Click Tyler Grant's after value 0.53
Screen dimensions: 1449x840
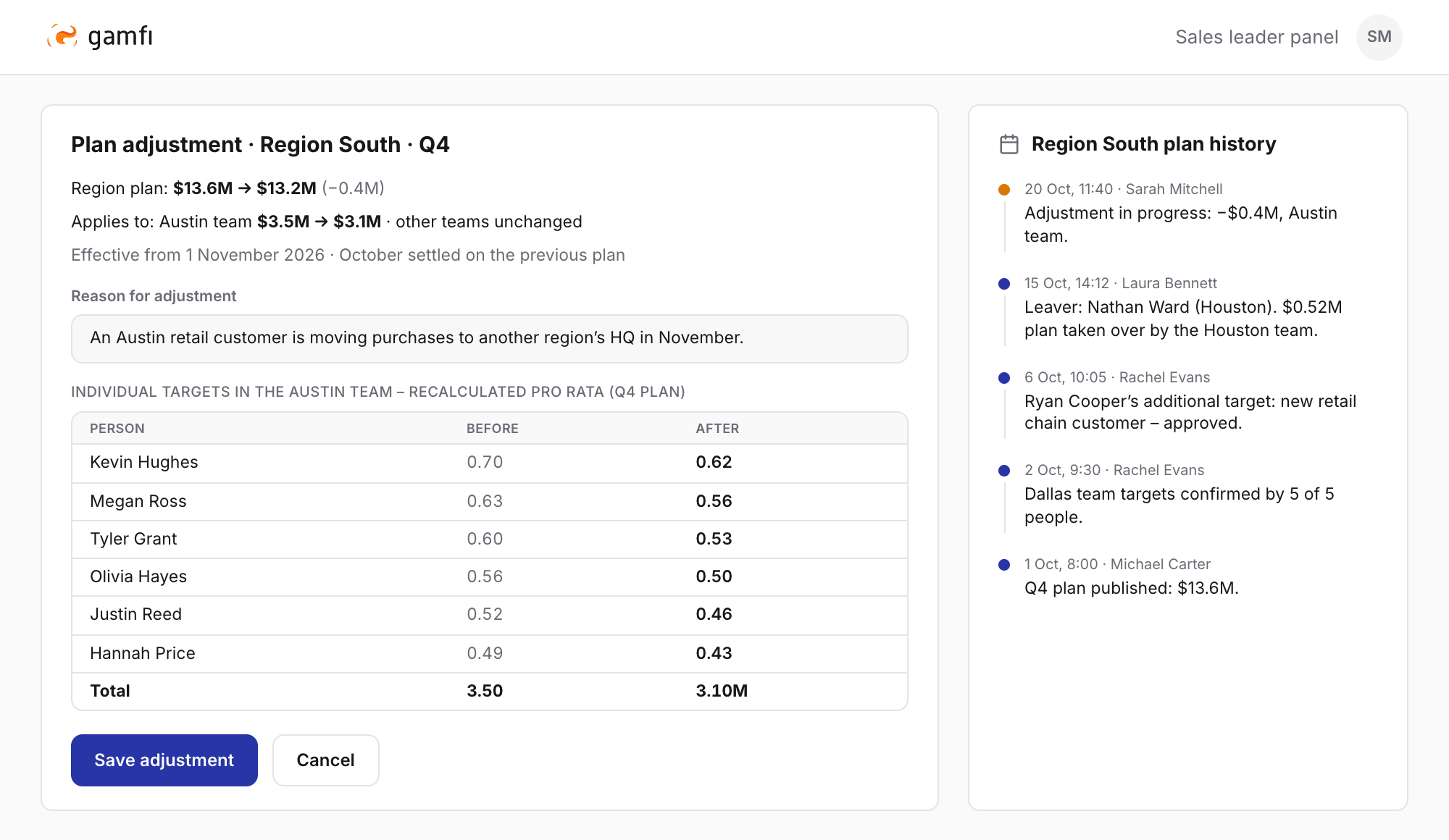pyautogui.click(x=714, y=539)
